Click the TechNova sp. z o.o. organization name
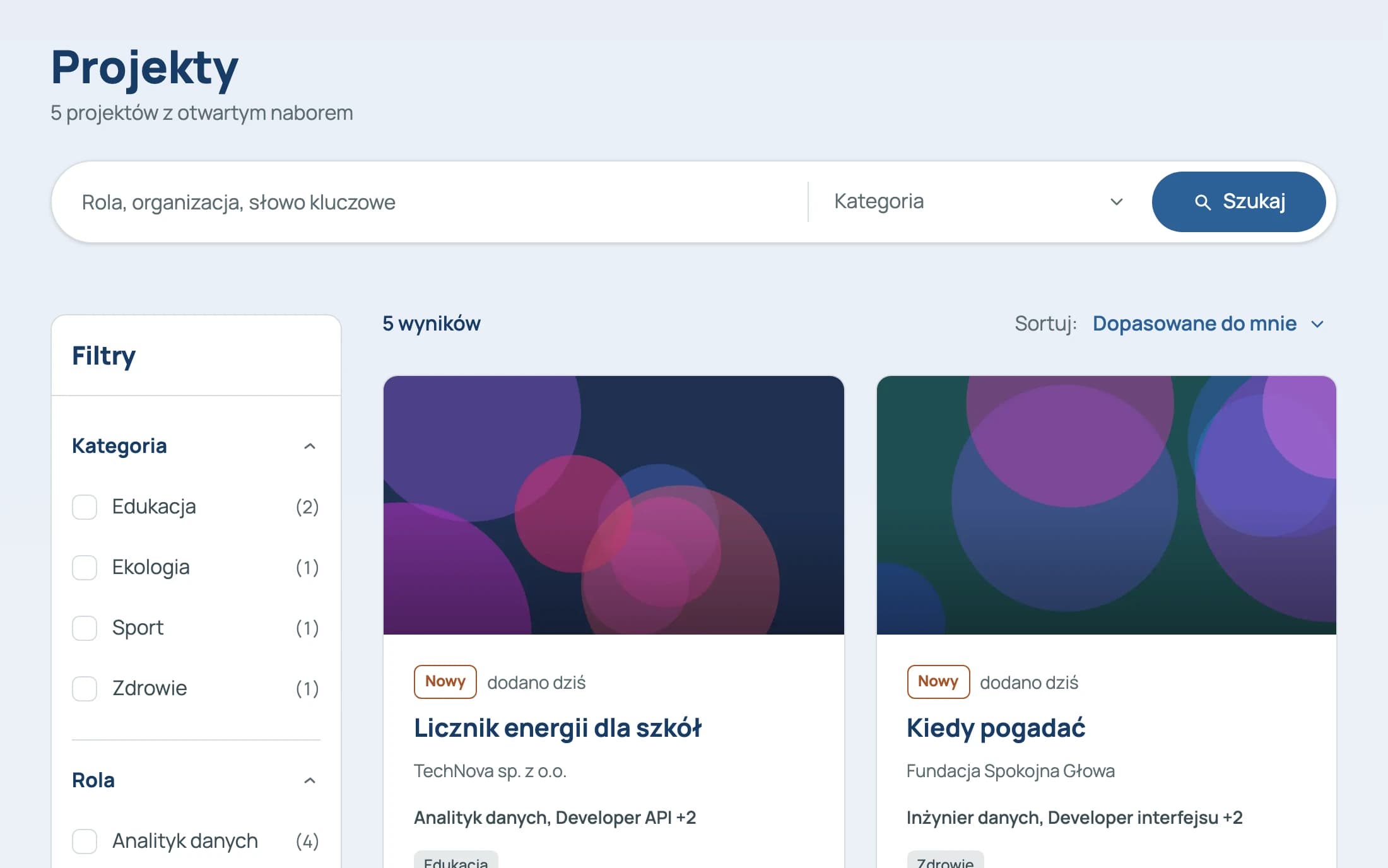The height and width of the screenshot is (868, 1388). (490, 771)
